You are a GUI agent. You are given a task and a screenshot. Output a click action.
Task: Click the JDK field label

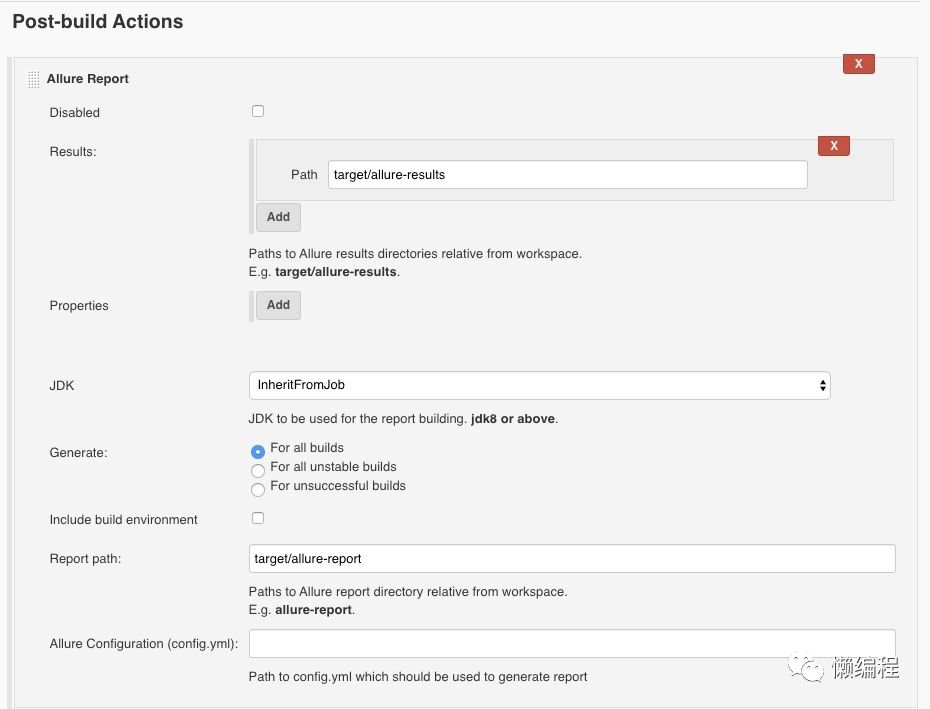pos(62,385)
